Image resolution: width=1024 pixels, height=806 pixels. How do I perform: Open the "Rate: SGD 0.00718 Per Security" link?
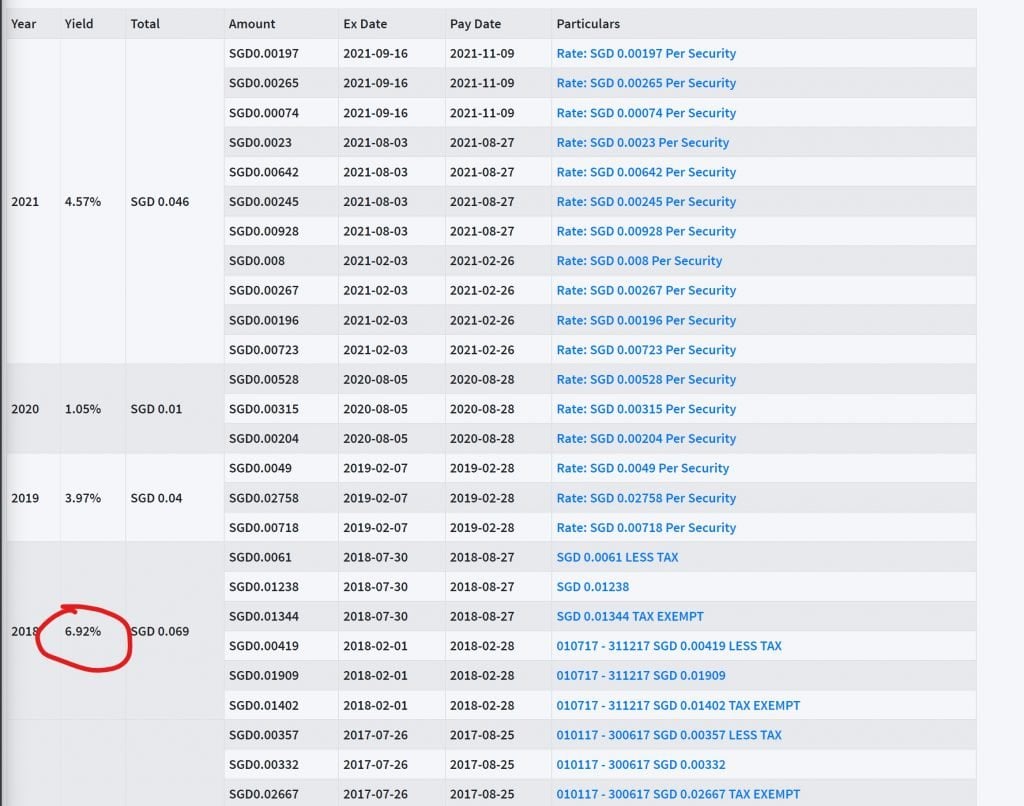click(646, 527)
